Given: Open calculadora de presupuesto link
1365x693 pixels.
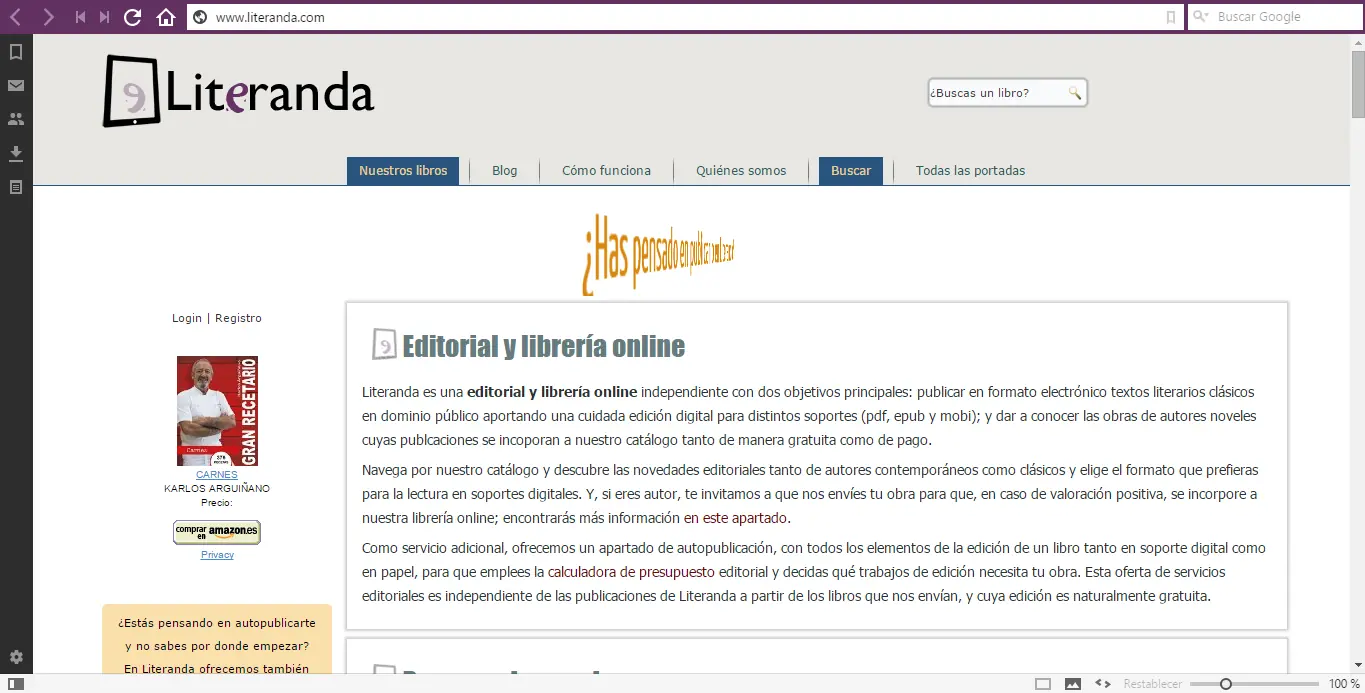Looking at the screenshot, I should coord(631,572).
